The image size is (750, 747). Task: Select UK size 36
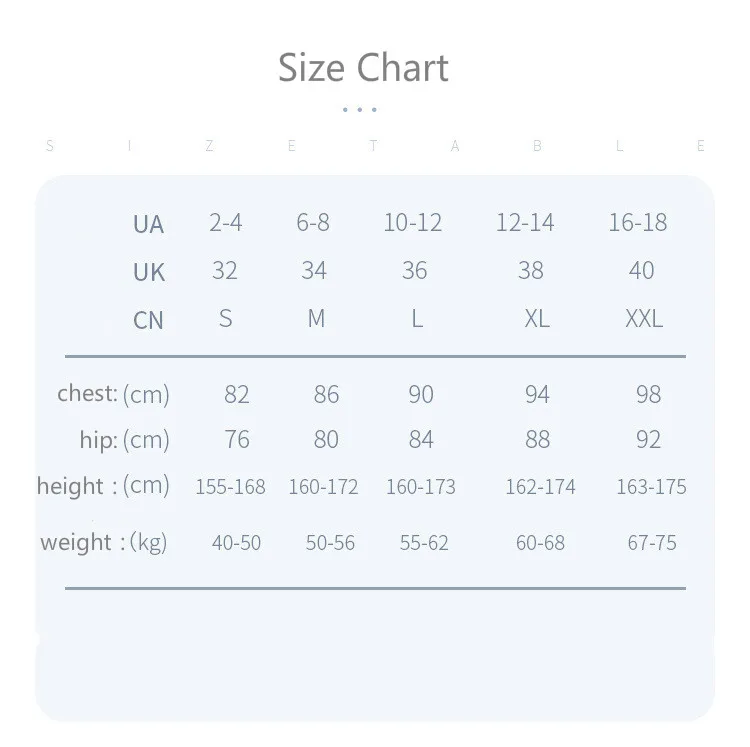[x=414, y=270]
